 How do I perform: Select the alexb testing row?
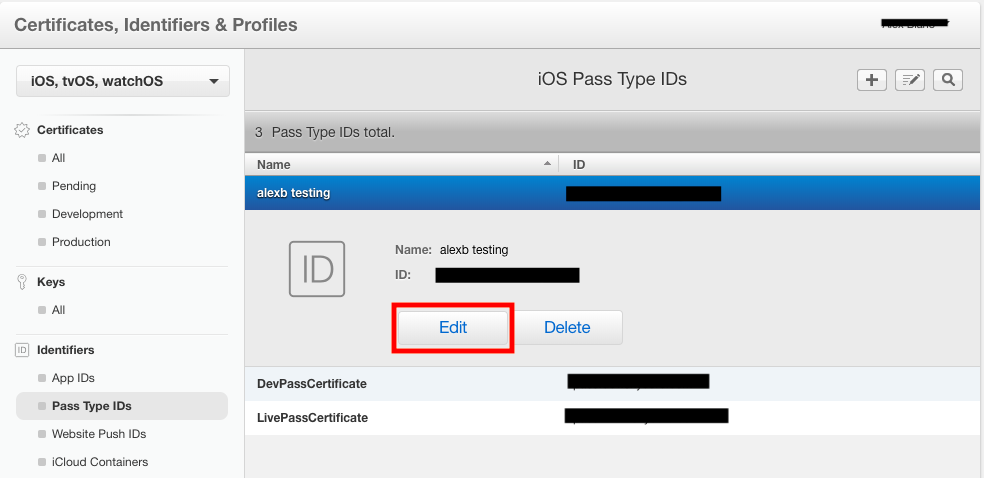point(612,193)
